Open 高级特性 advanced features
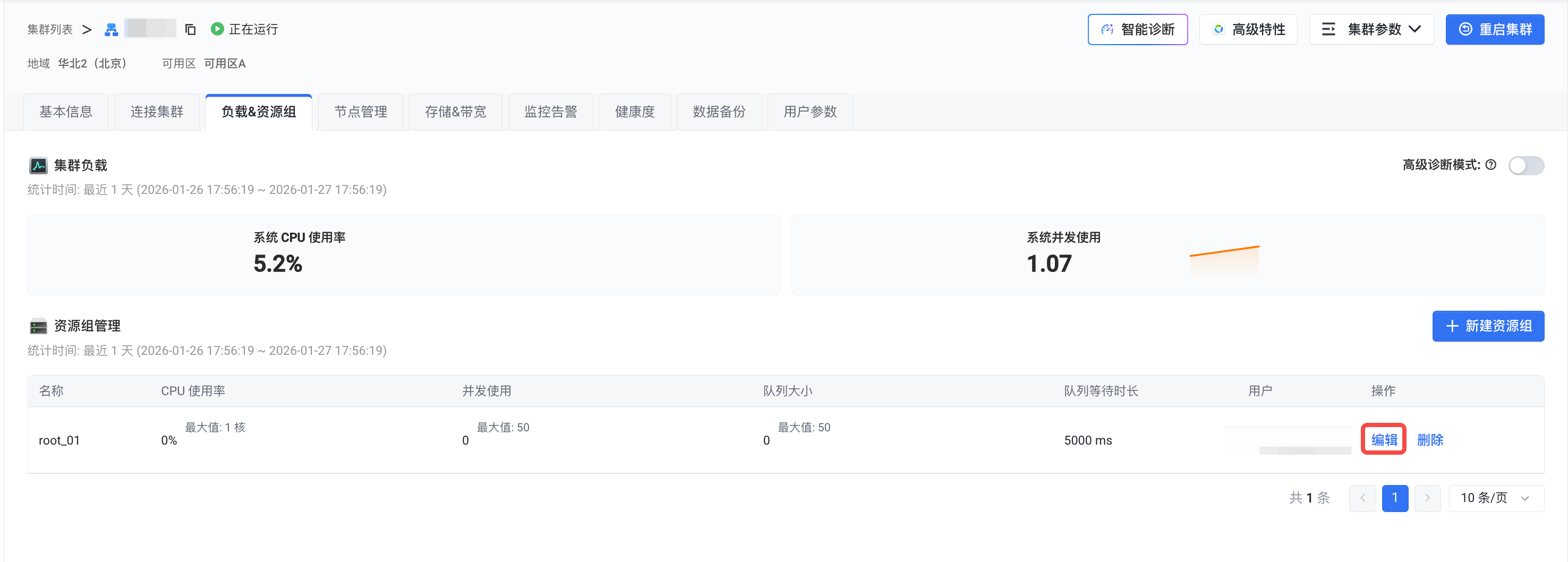The image size is (1568, 562). coord(1248,29)
